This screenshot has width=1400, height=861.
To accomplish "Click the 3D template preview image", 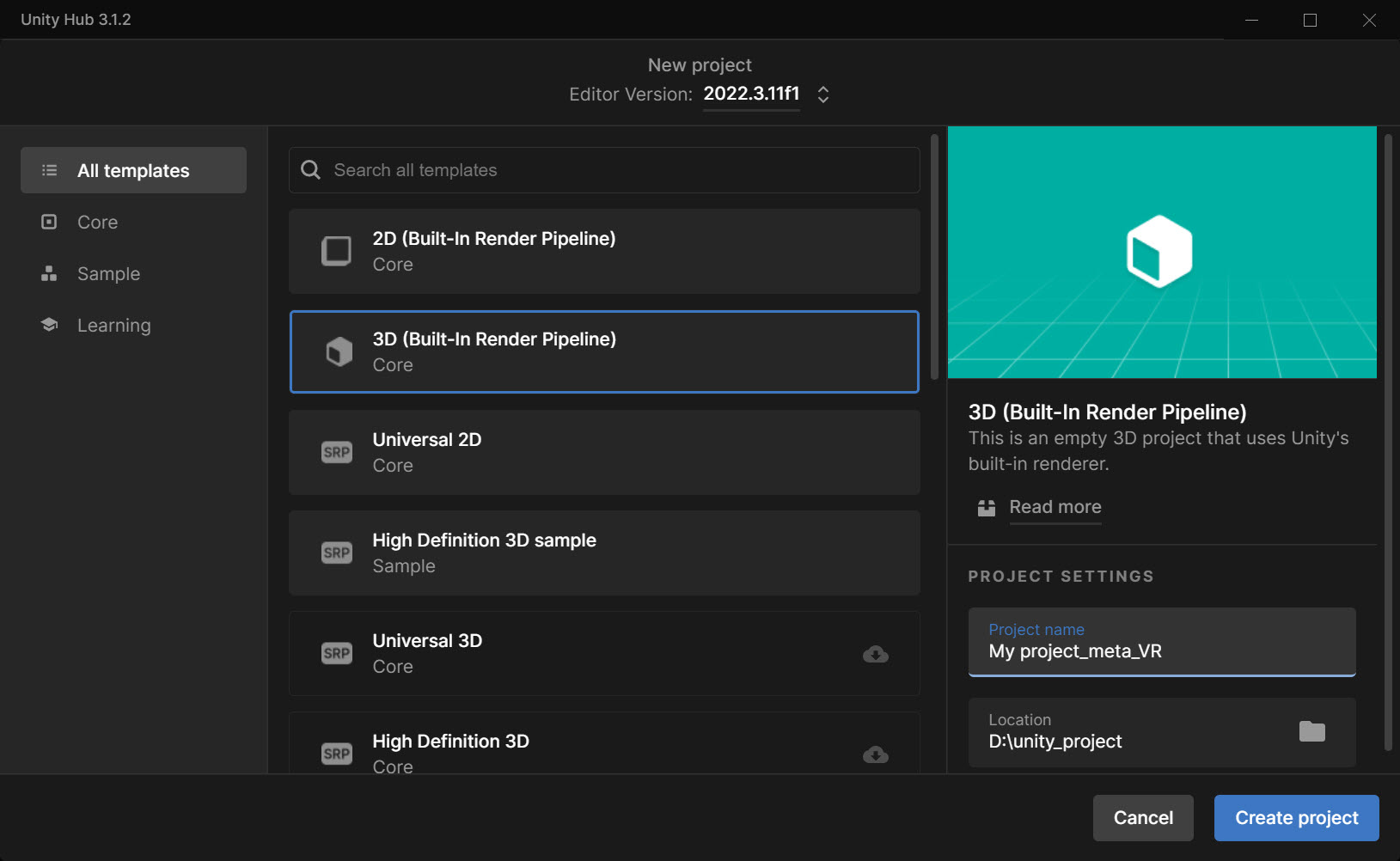I will (1162, 252).
